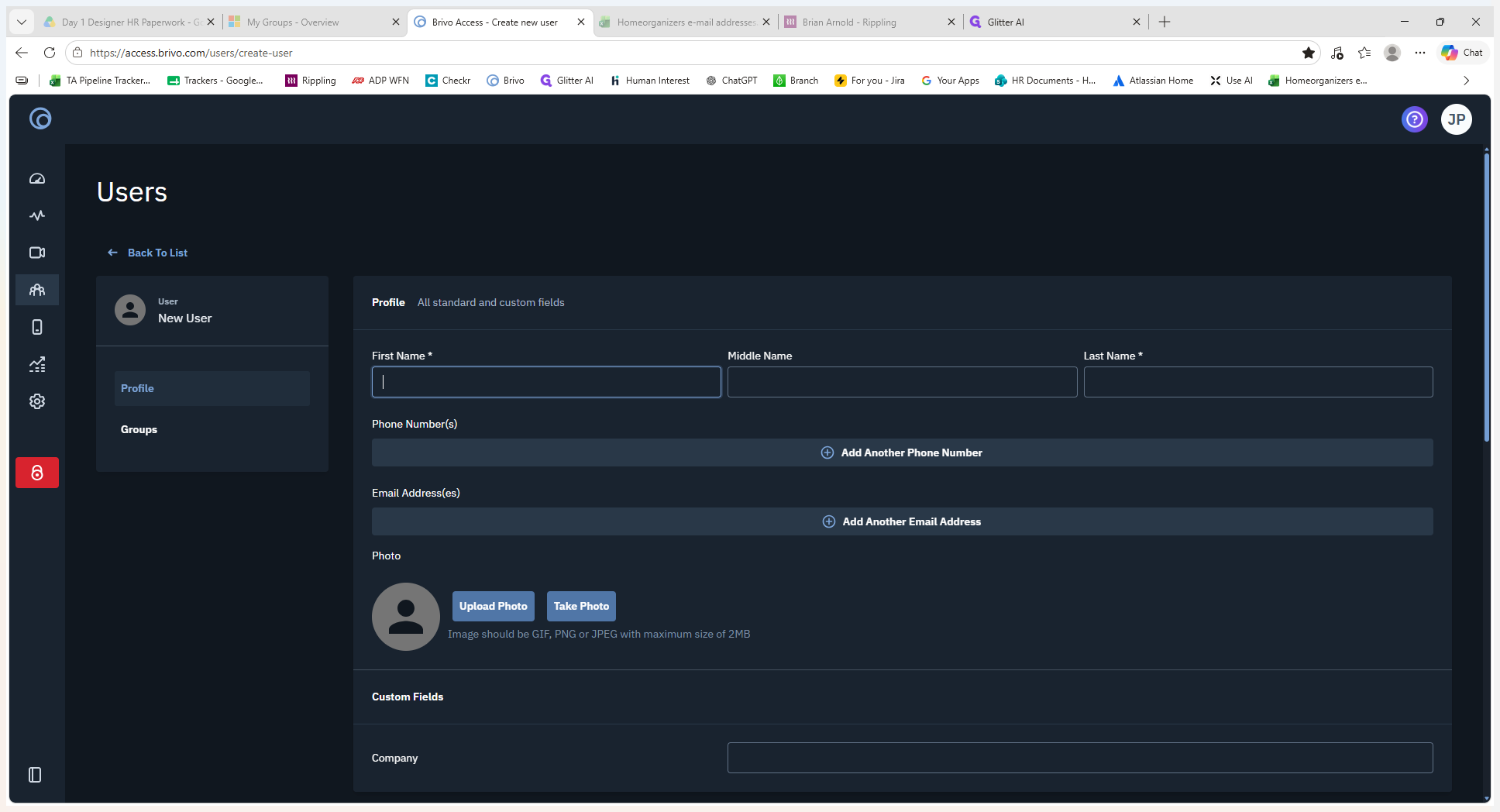Click the bookmark star in address bar
Screen dimensions: 1500x812
pos(1309,53)
